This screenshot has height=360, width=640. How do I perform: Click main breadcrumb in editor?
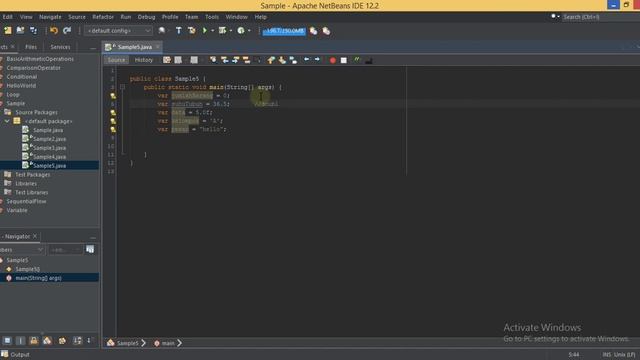(164, 343)
